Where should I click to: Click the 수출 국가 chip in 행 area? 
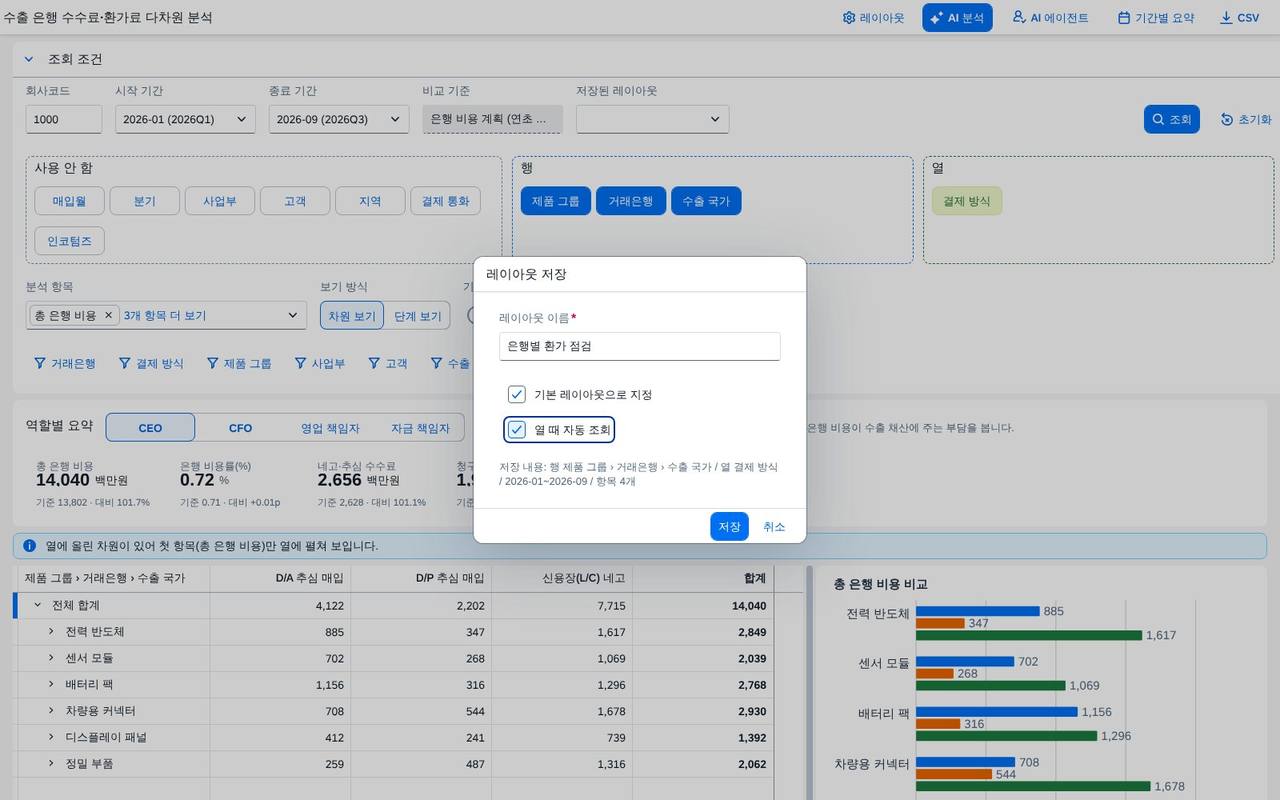pyautogui.click(x=706, y=201)
